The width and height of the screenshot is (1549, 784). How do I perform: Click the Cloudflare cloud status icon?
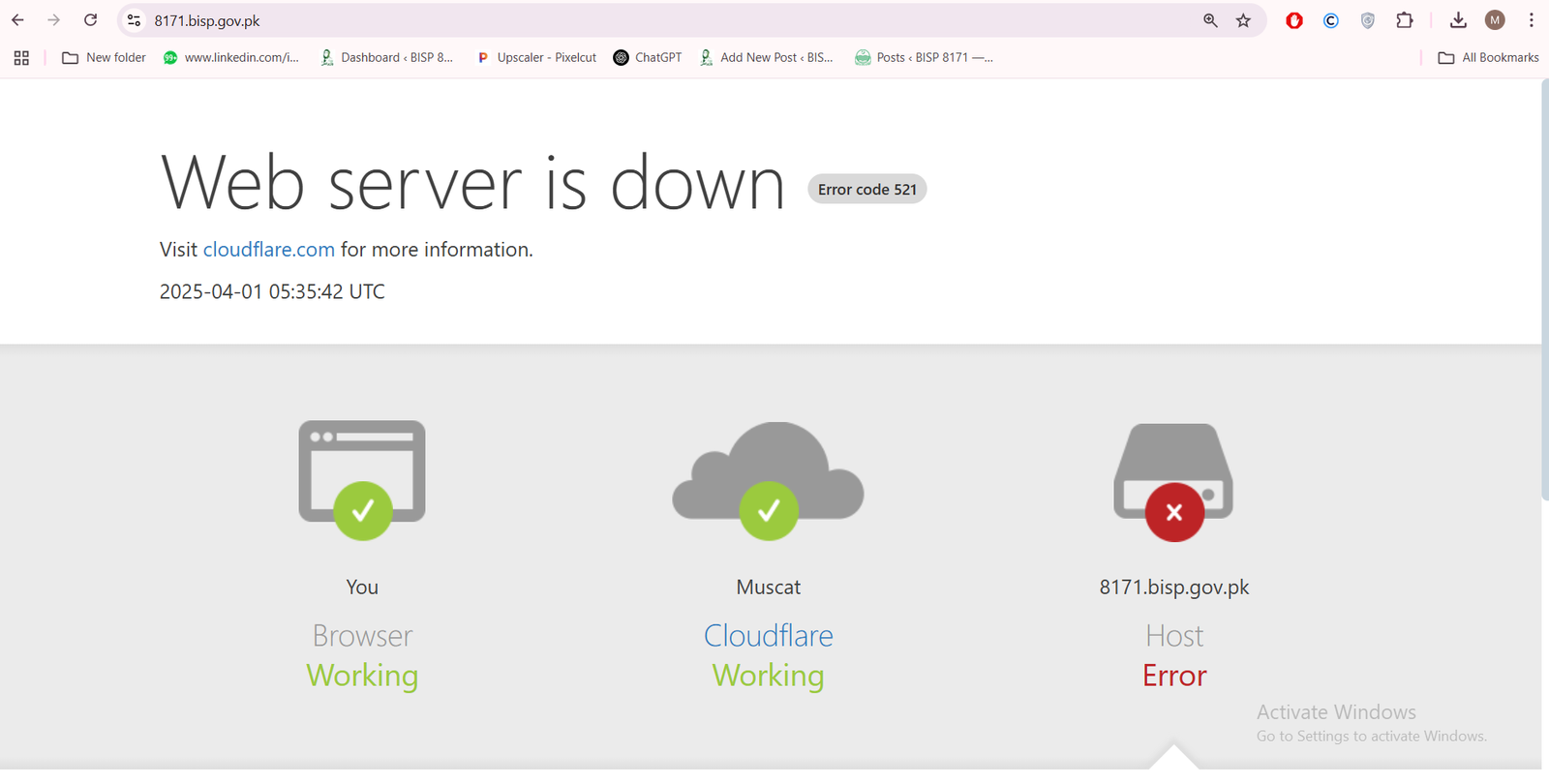(769, 480)
